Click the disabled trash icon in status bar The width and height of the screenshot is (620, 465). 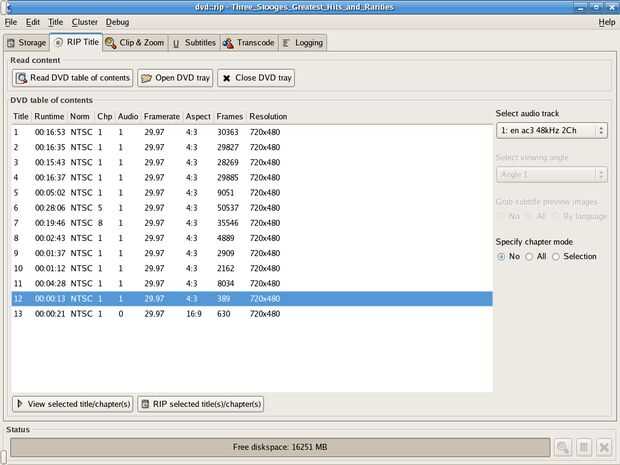pos(584,448)
